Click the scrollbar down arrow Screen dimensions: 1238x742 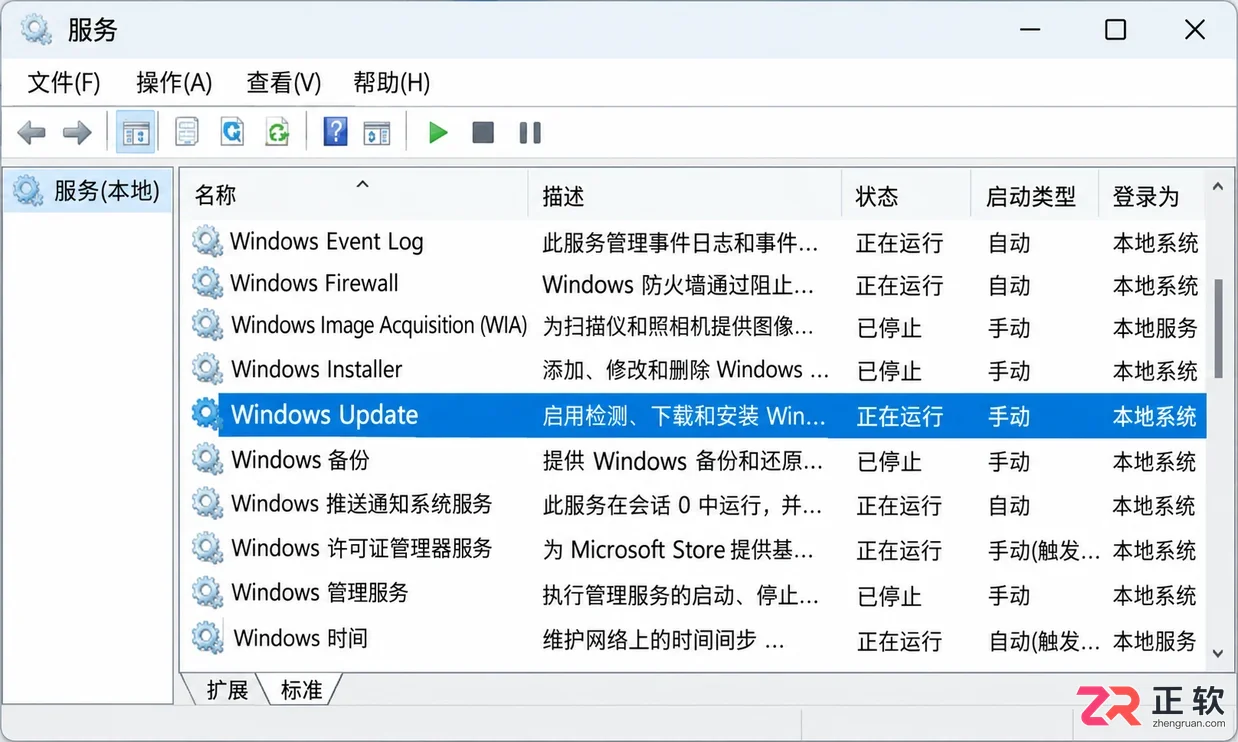(1217, 653)
